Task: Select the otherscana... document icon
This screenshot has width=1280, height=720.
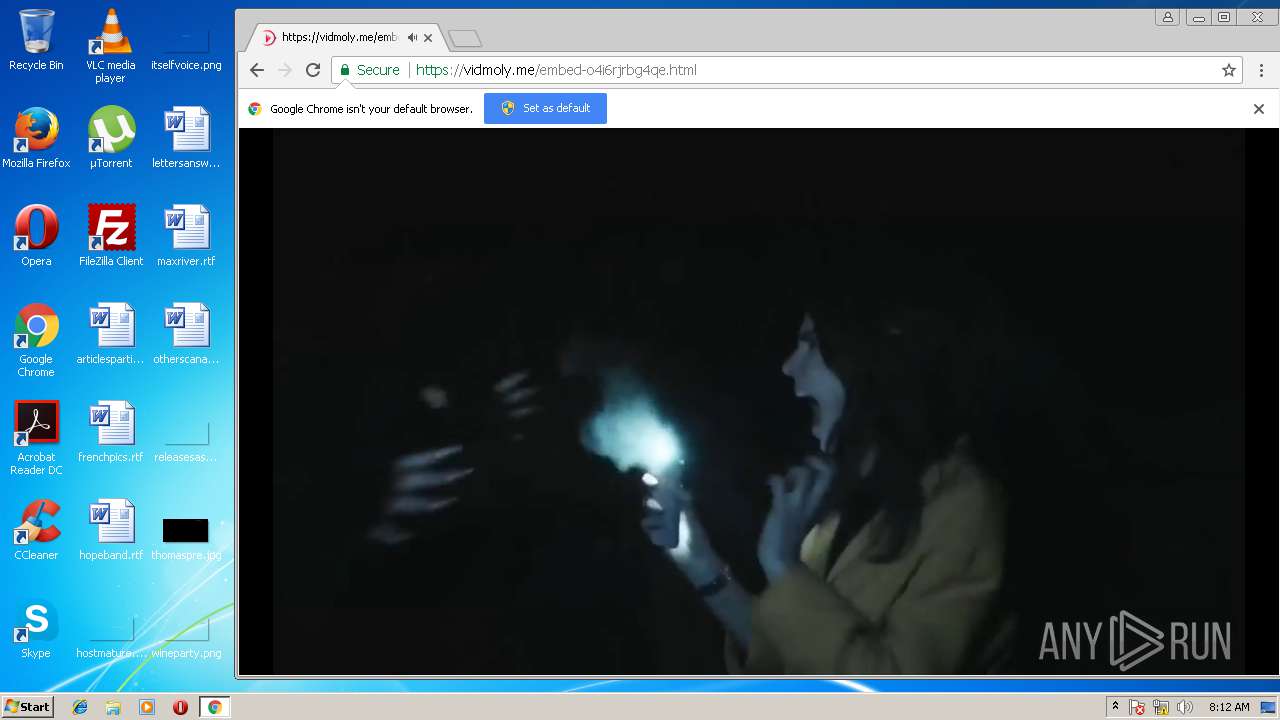Action: (186, 334)
